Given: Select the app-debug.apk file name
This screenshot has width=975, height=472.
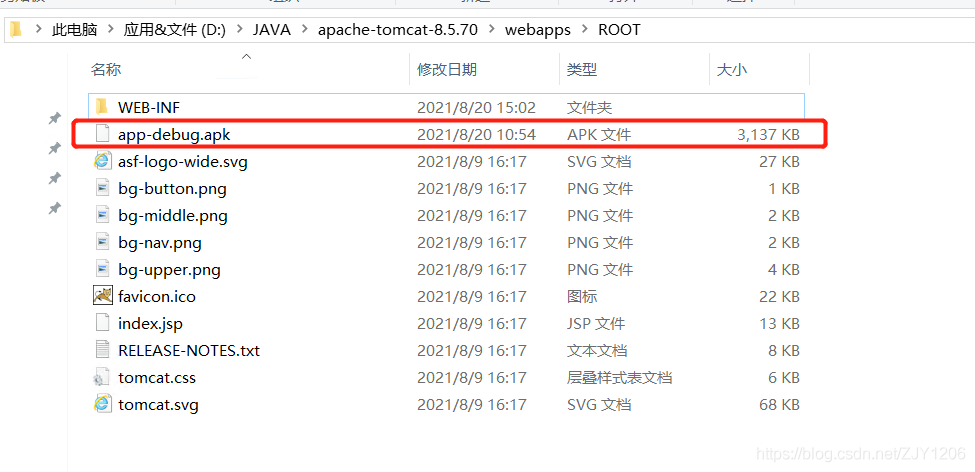Looking at the screenshot, I should click(x=175, y=134).
